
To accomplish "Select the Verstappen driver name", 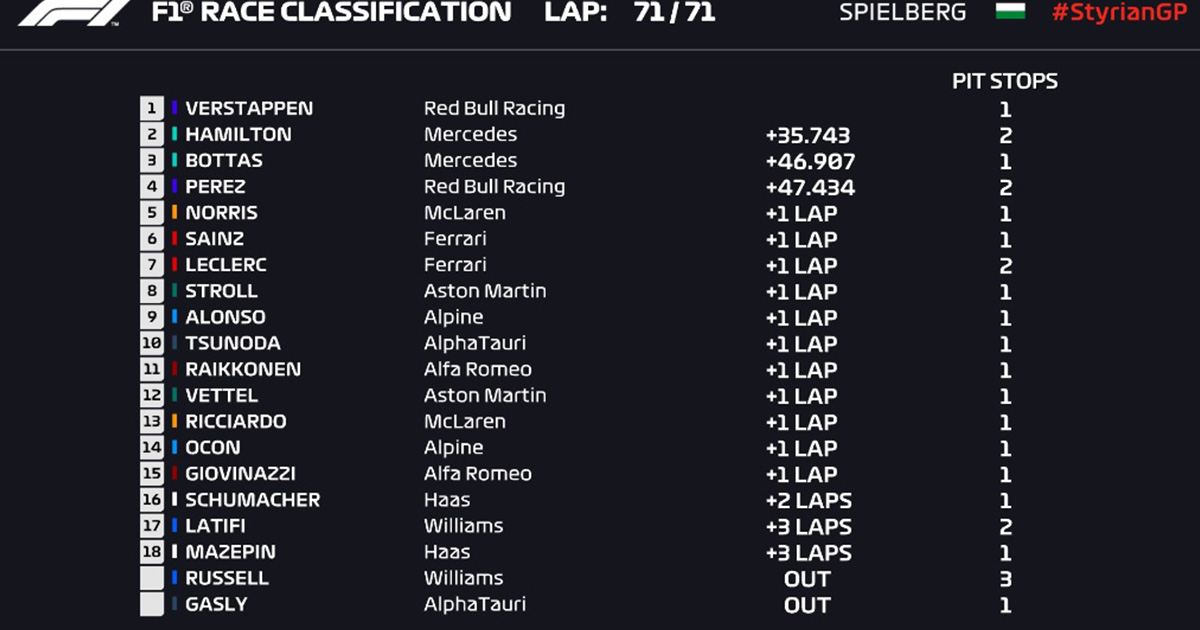I will click(249, 108).
